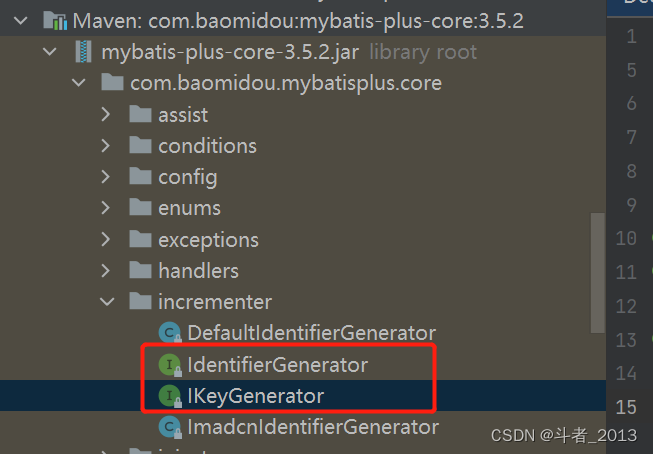Screen dimensions: 653x454
Task: Click the ImadcnIdentifierGenerator class icon
Action: click(170, 427)
